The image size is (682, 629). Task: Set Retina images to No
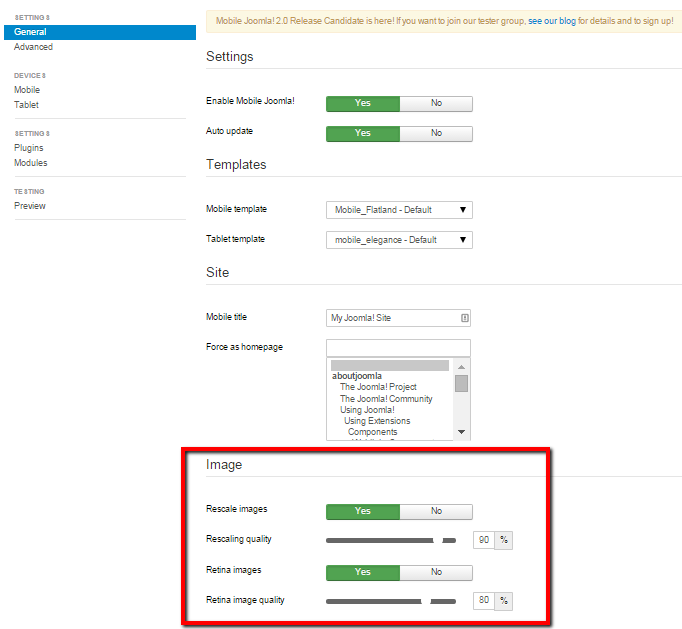coord(436,572)
